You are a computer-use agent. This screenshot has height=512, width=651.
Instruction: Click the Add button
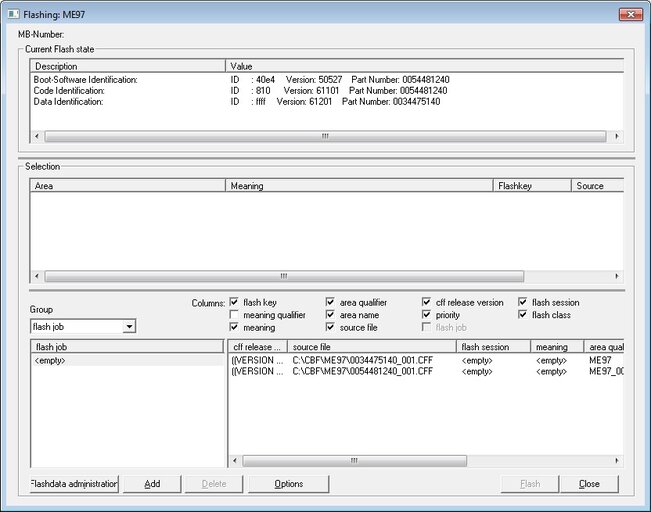[152, 484]
